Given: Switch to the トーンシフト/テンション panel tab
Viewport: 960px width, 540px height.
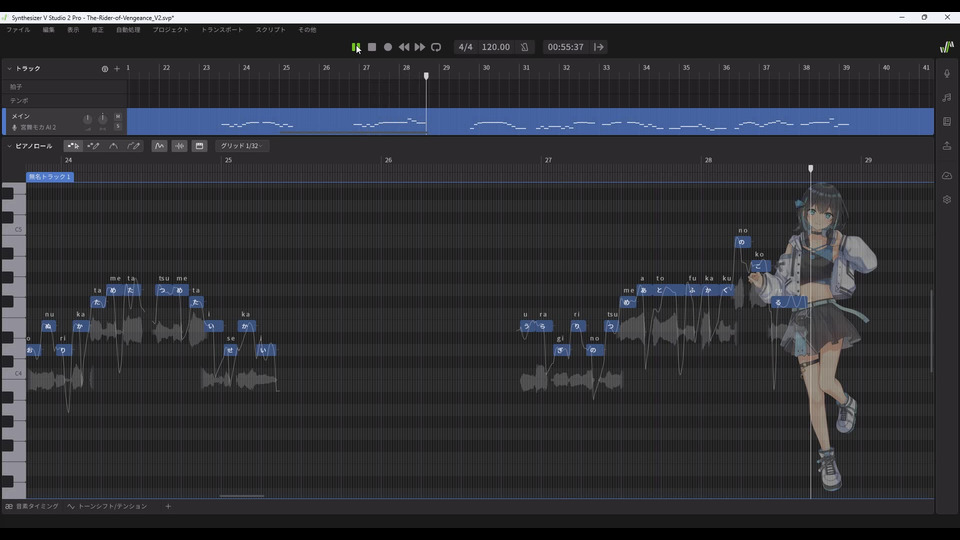Looking at the screenshot, I should (x=108, y=506).
